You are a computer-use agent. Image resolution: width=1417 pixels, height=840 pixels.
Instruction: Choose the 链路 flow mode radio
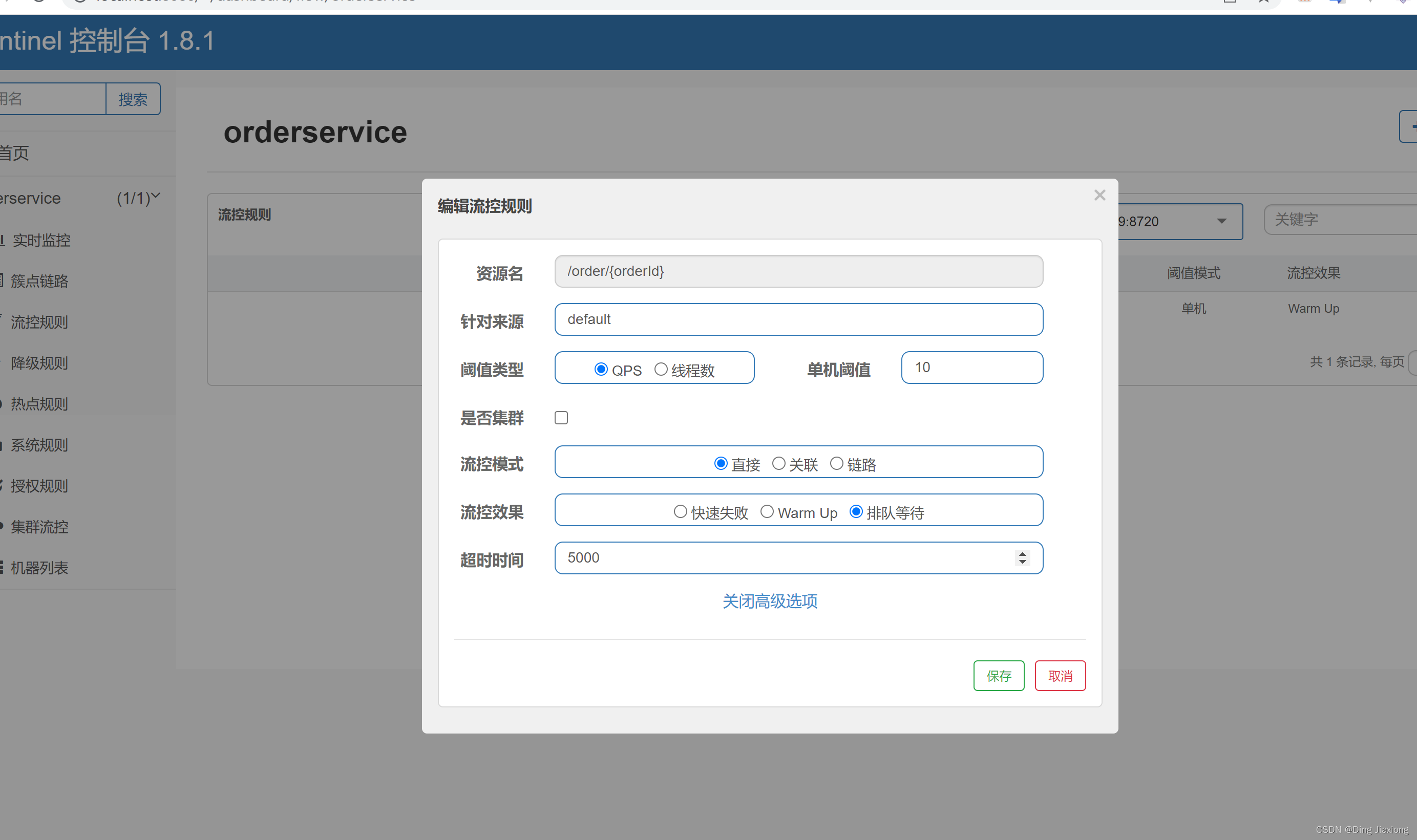836,464
